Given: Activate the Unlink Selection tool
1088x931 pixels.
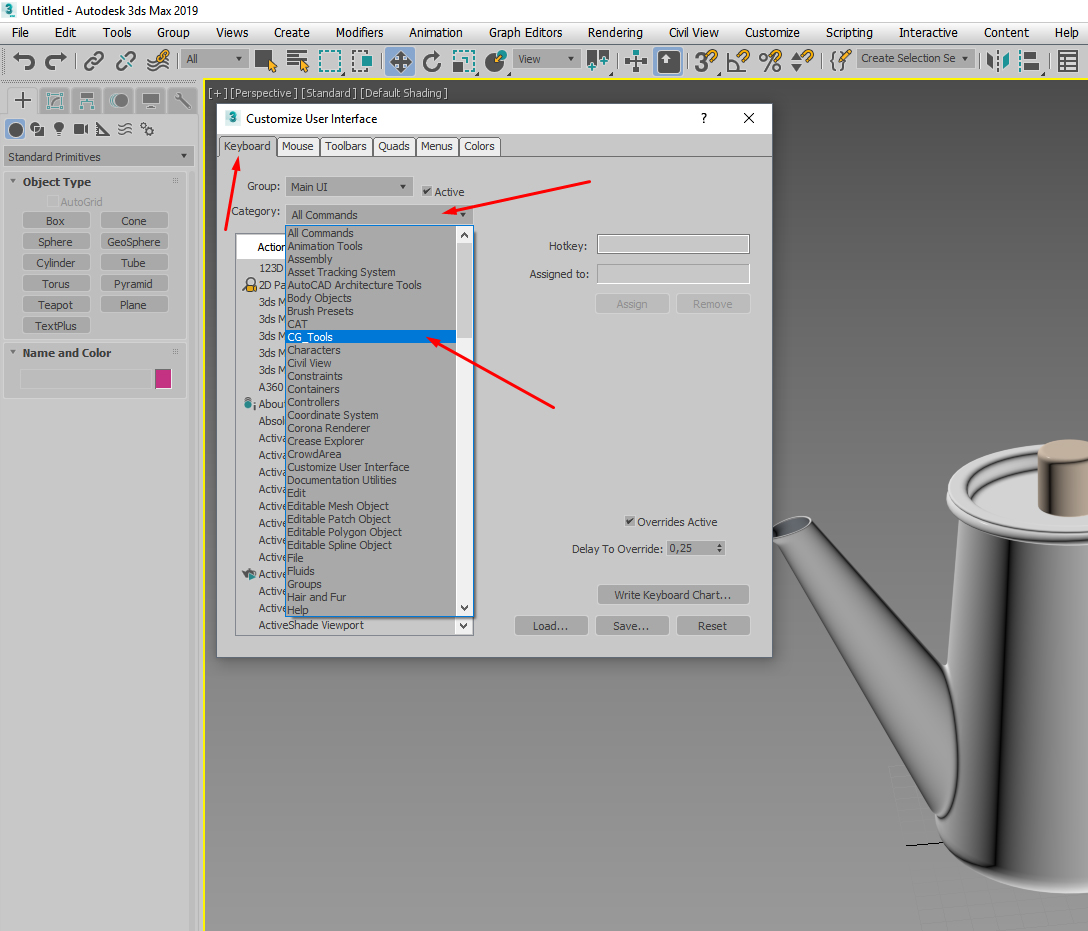Looking at the screenshot, I should click(126, 61).
